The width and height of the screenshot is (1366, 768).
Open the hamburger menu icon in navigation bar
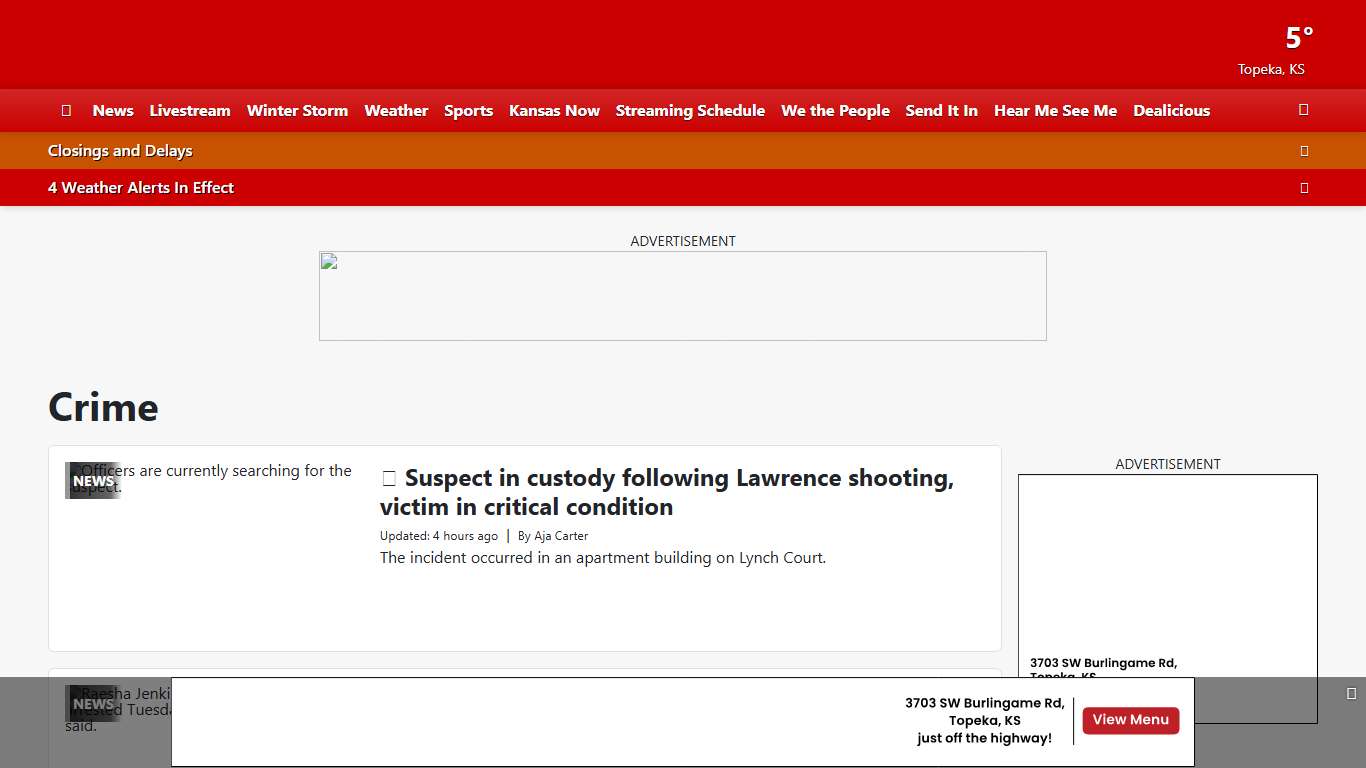coord(66,111)
